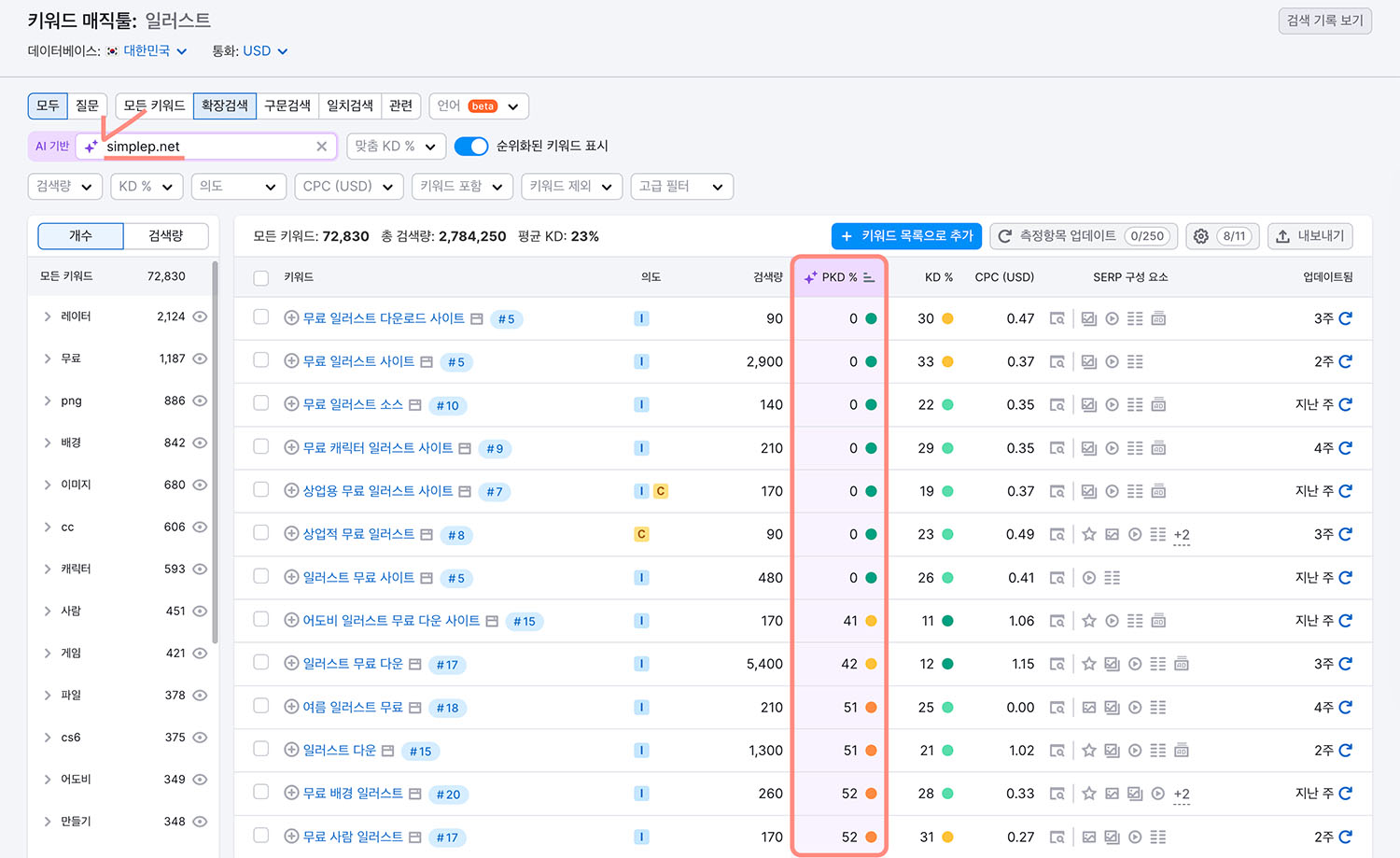This screenshot has width=1400, height=858.
Task: Click star SERP feature for 어도비 일러스트 무료 다운 사이트
Action: point(1089,621)
